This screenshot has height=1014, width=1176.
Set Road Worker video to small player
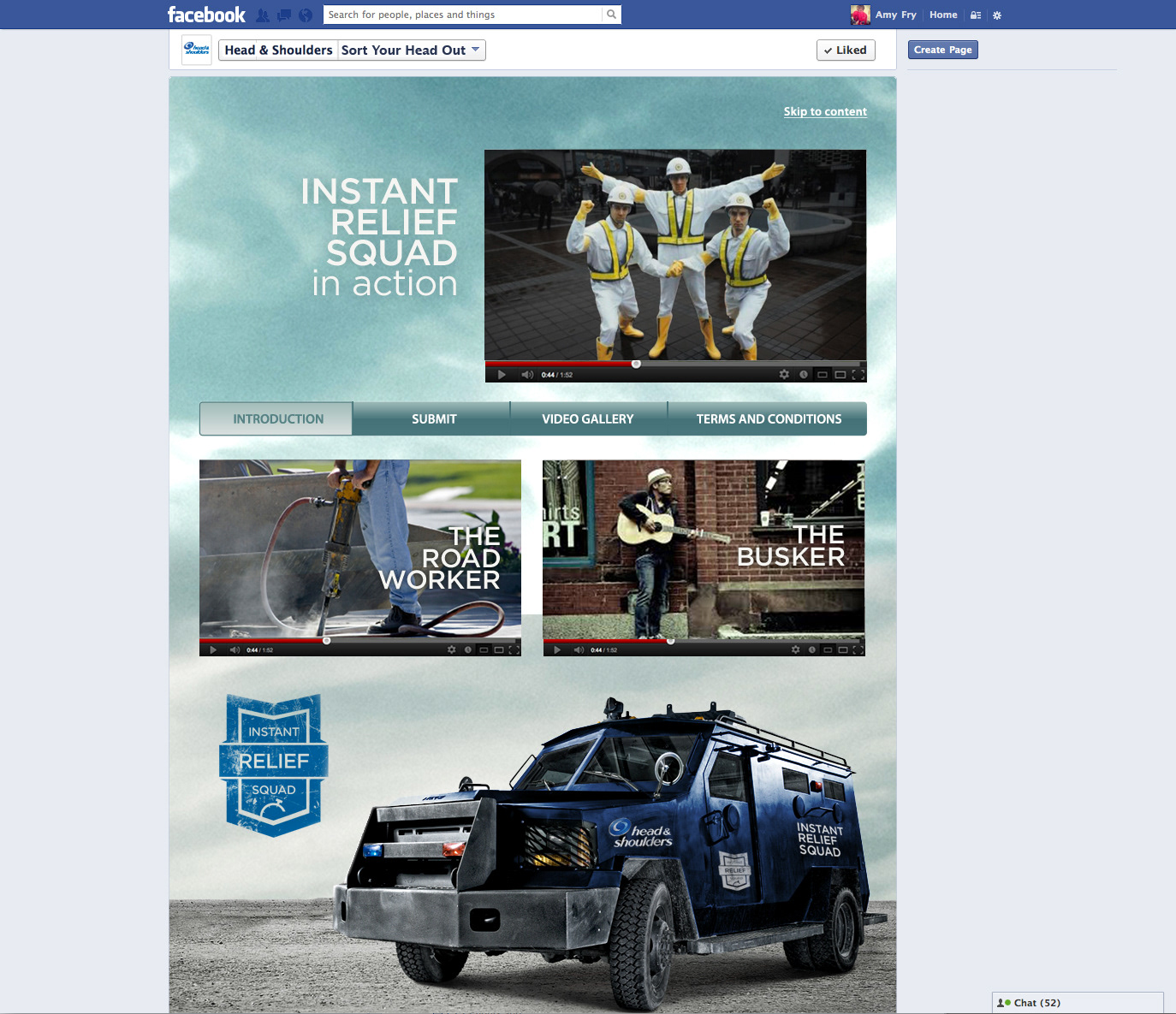click(x=484, y=650)
